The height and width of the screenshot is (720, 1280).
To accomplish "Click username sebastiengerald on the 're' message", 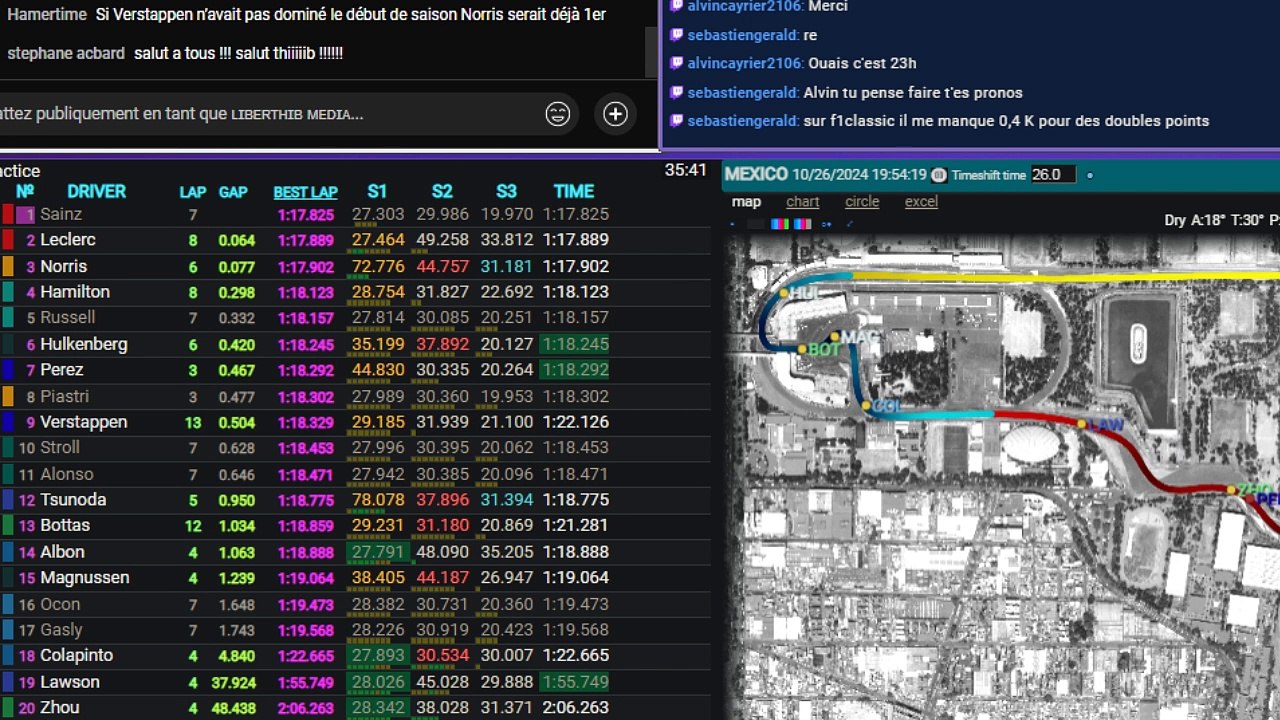I will click(743, 35).
